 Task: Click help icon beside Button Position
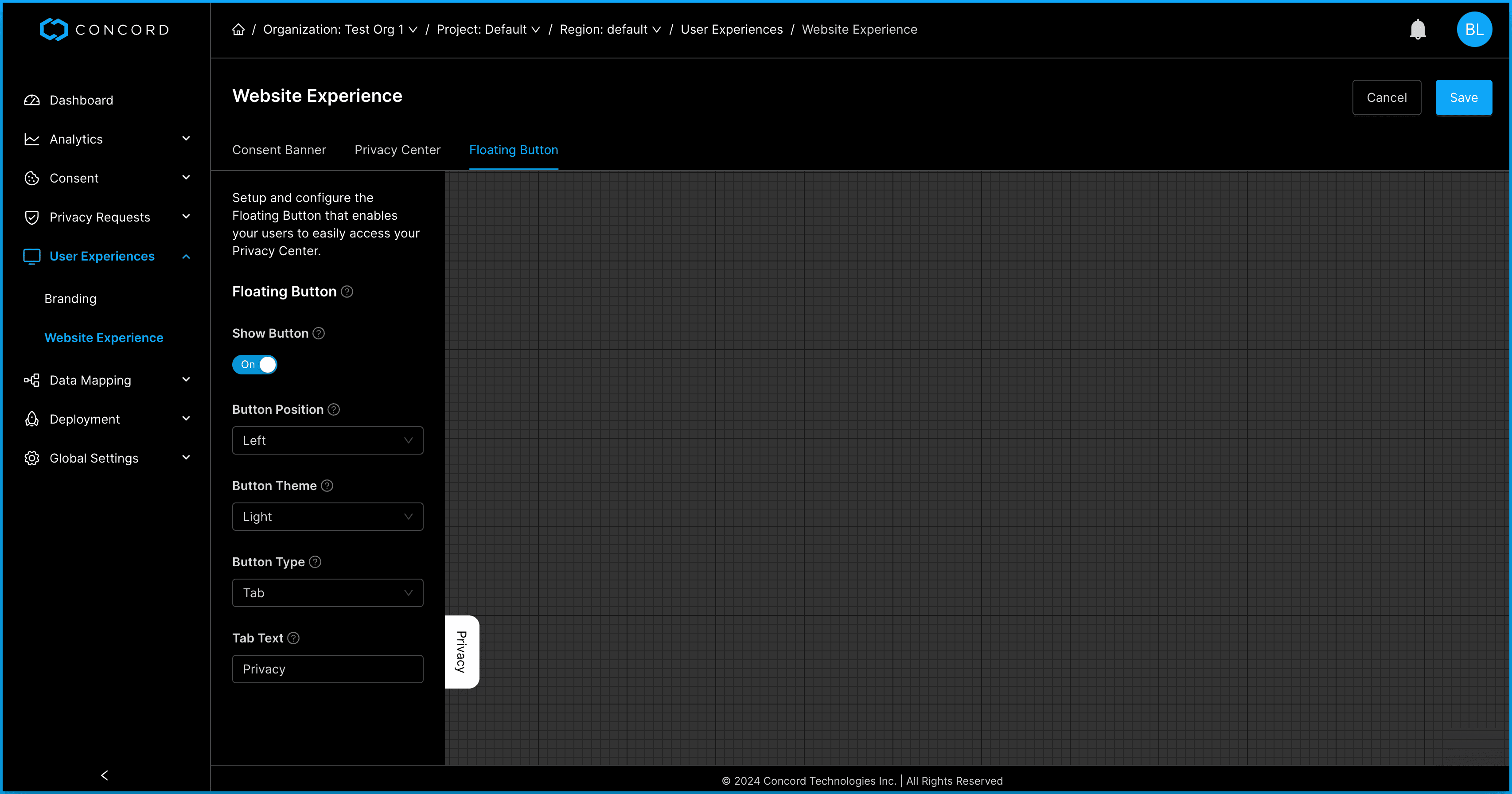click(x=333, y=409)
